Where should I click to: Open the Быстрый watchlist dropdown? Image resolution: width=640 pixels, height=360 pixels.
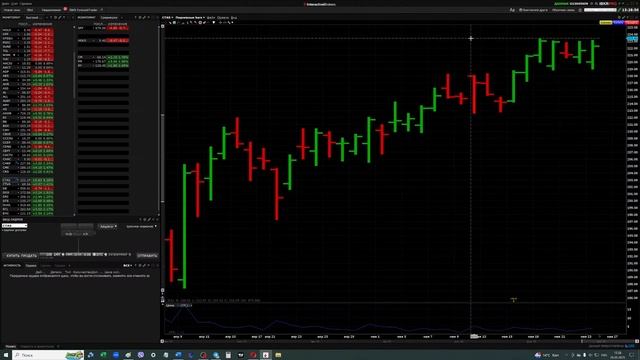[33, 18]
